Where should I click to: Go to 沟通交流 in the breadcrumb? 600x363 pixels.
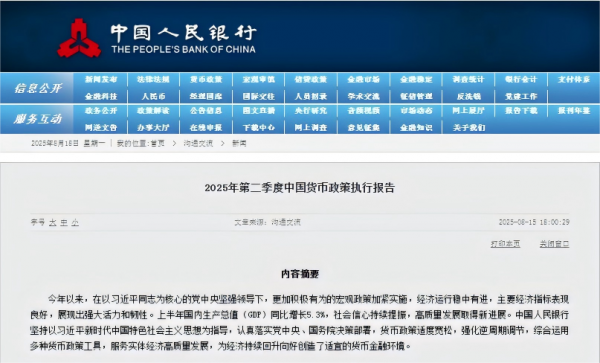(x=198, y=143)
